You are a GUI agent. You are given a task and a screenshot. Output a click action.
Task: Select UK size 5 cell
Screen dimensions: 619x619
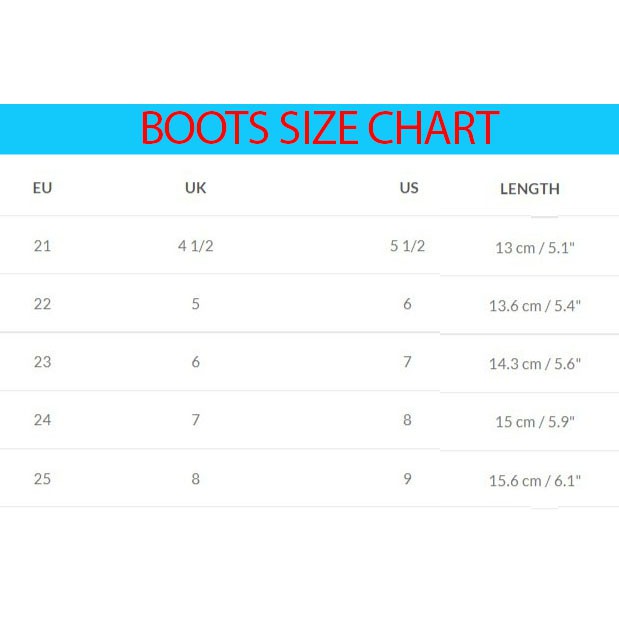point(196,304)
